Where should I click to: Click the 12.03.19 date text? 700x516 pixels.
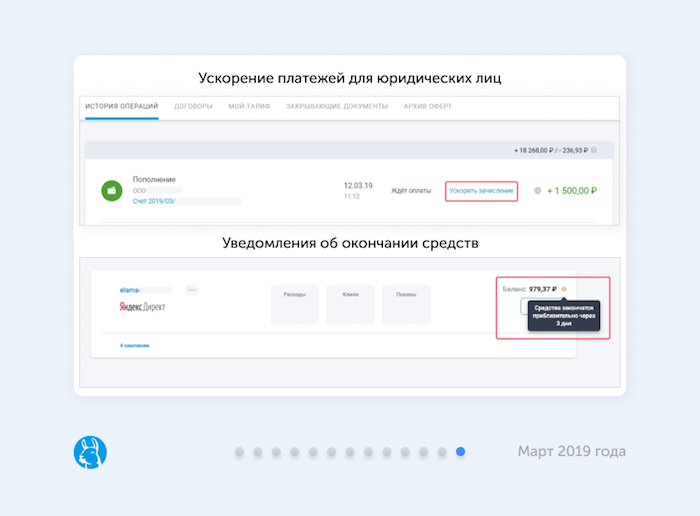(x=358, y=185)
